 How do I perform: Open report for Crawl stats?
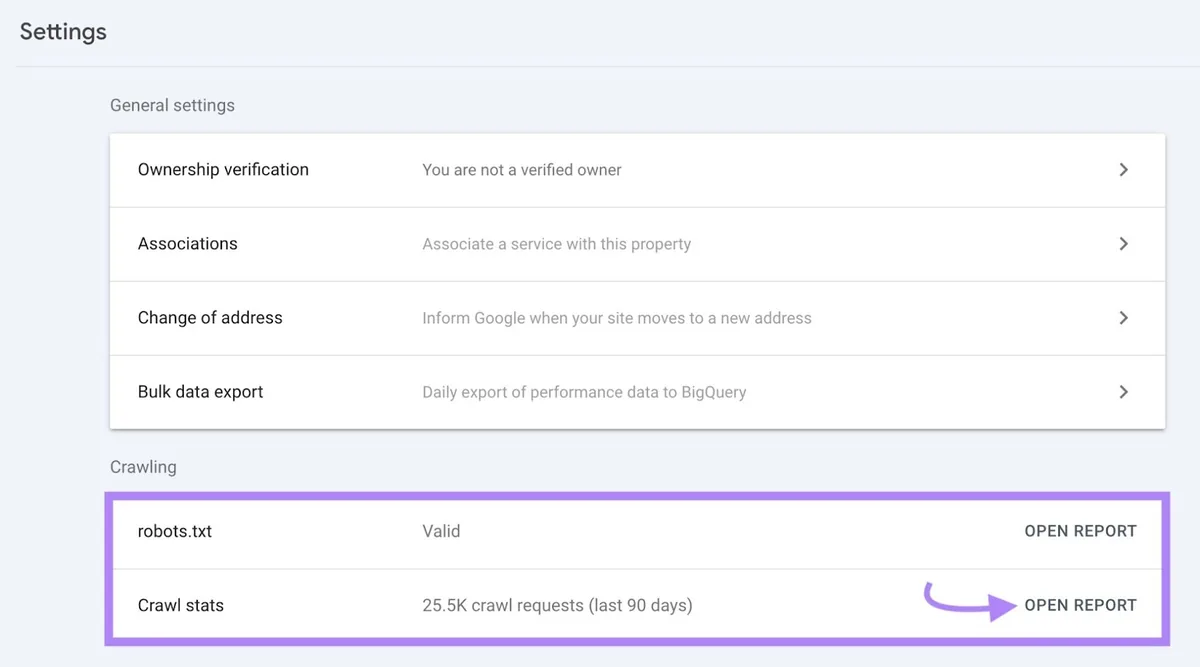coord(1080,605)
